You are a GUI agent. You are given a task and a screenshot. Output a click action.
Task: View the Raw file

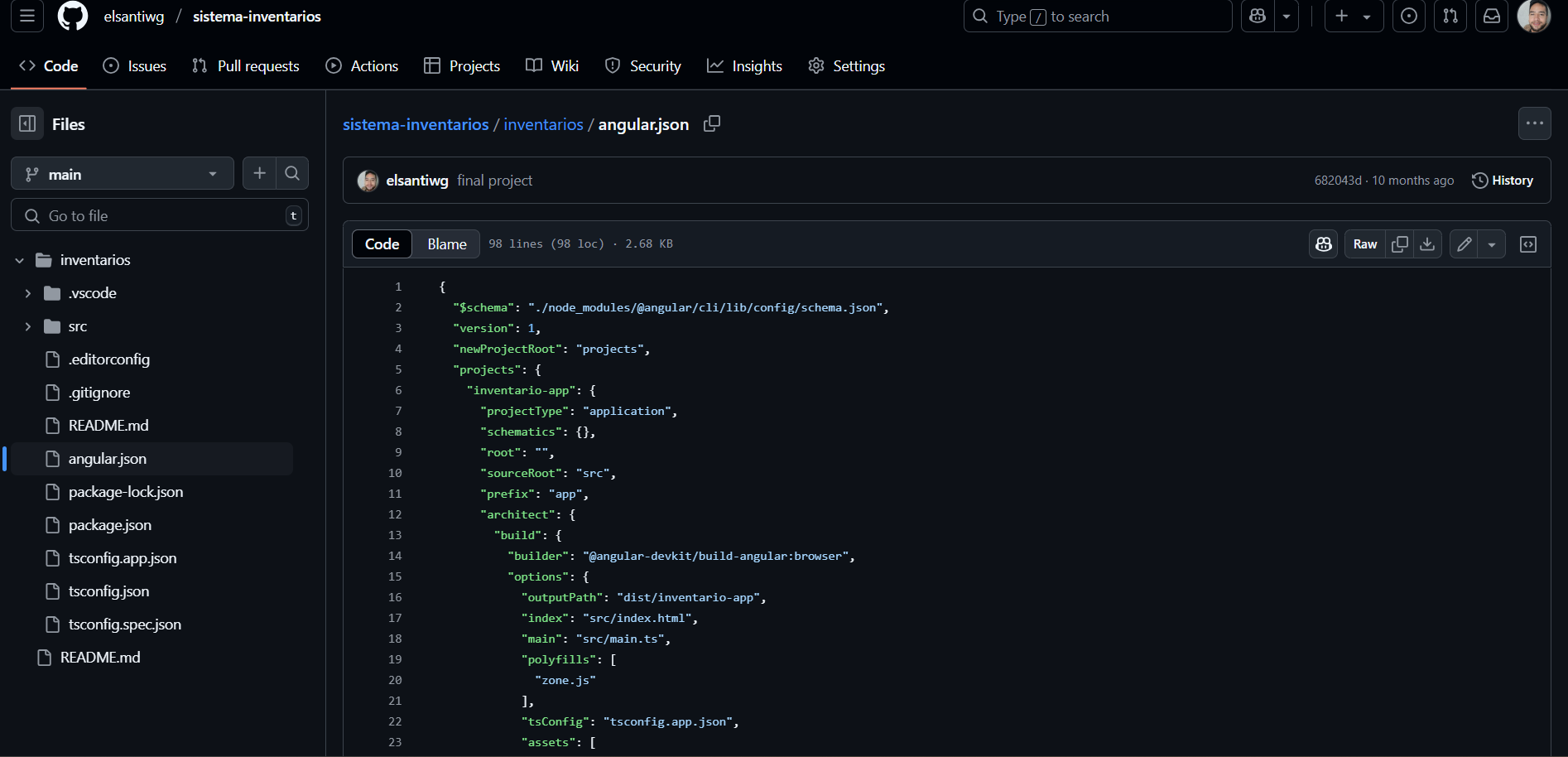click(x=1365, y=244)
